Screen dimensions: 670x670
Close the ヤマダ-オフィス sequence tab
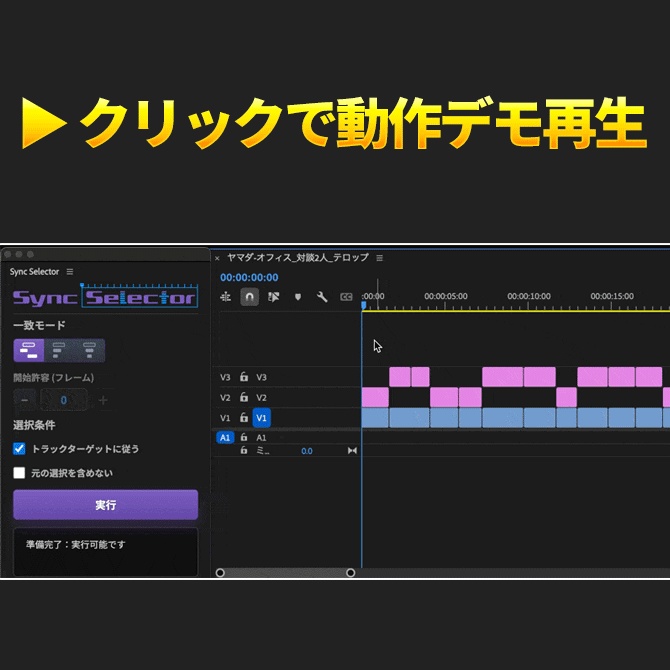217,258
